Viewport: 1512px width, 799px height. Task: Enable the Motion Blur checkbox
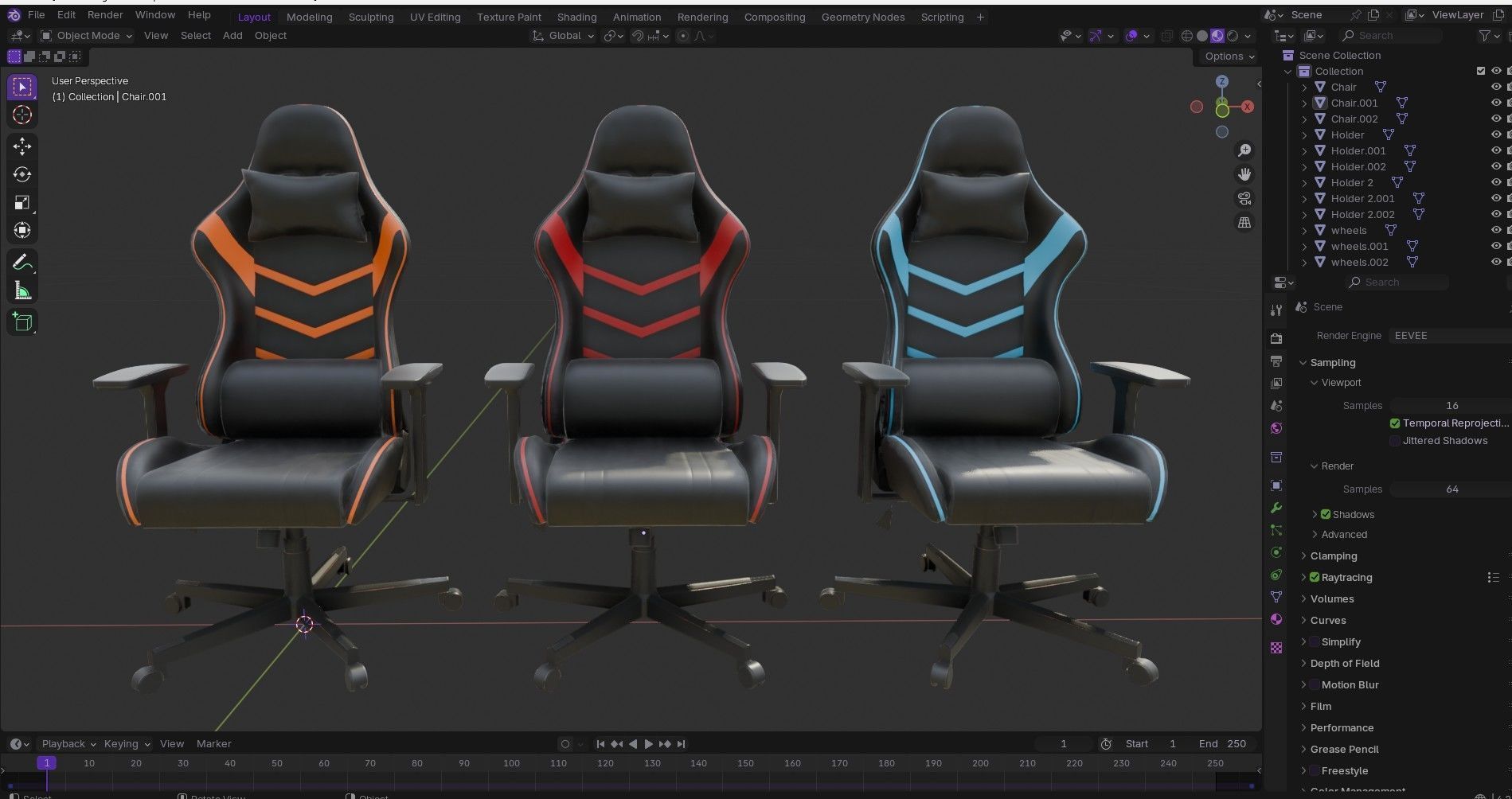click(1315, 685)
